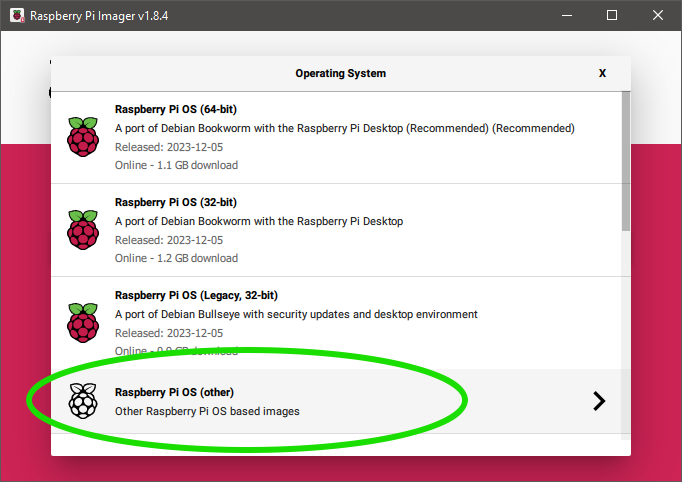
Task: Click the Released date under the 32-bit entry
Action: tap(169, 240)
